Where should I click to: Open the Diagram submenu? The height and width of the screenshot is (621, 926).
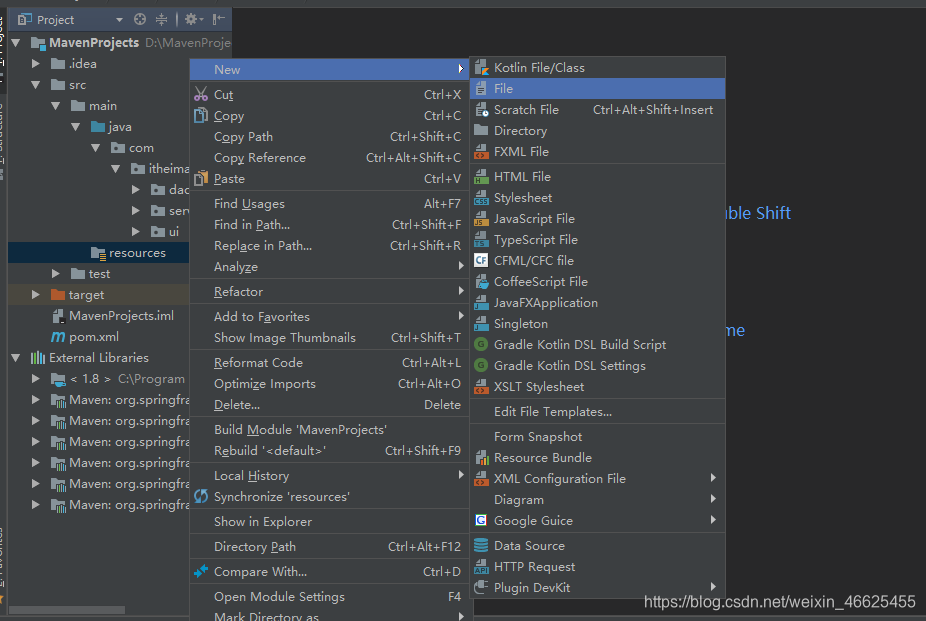pos(598,499)
